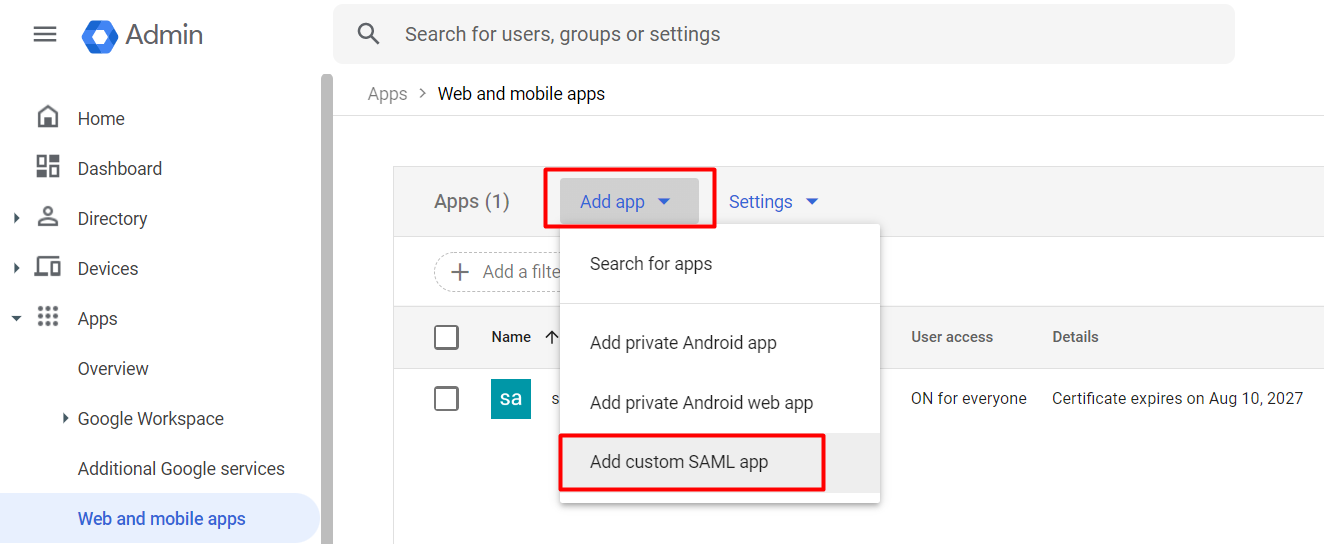The height and width of the screenshot is (544, 1324).
Task: Click the search users, groups or settings field
Action: (800, 34)
